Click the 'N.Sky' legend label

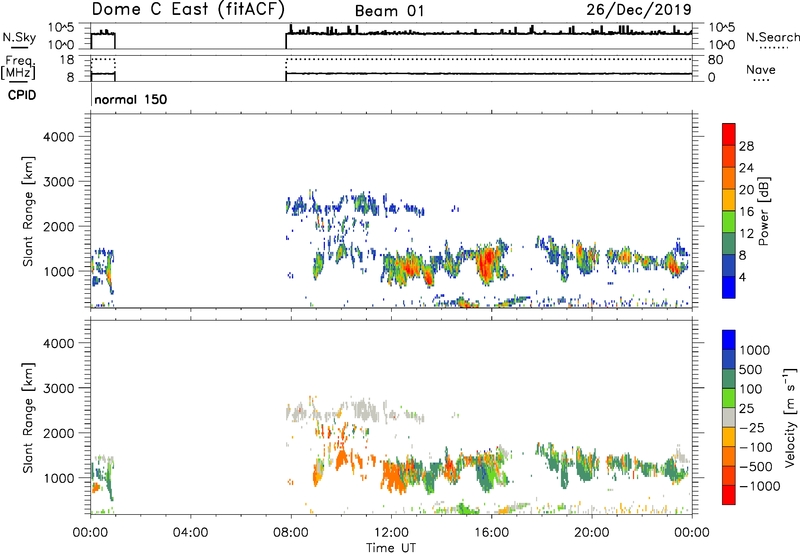coord(19,37)
